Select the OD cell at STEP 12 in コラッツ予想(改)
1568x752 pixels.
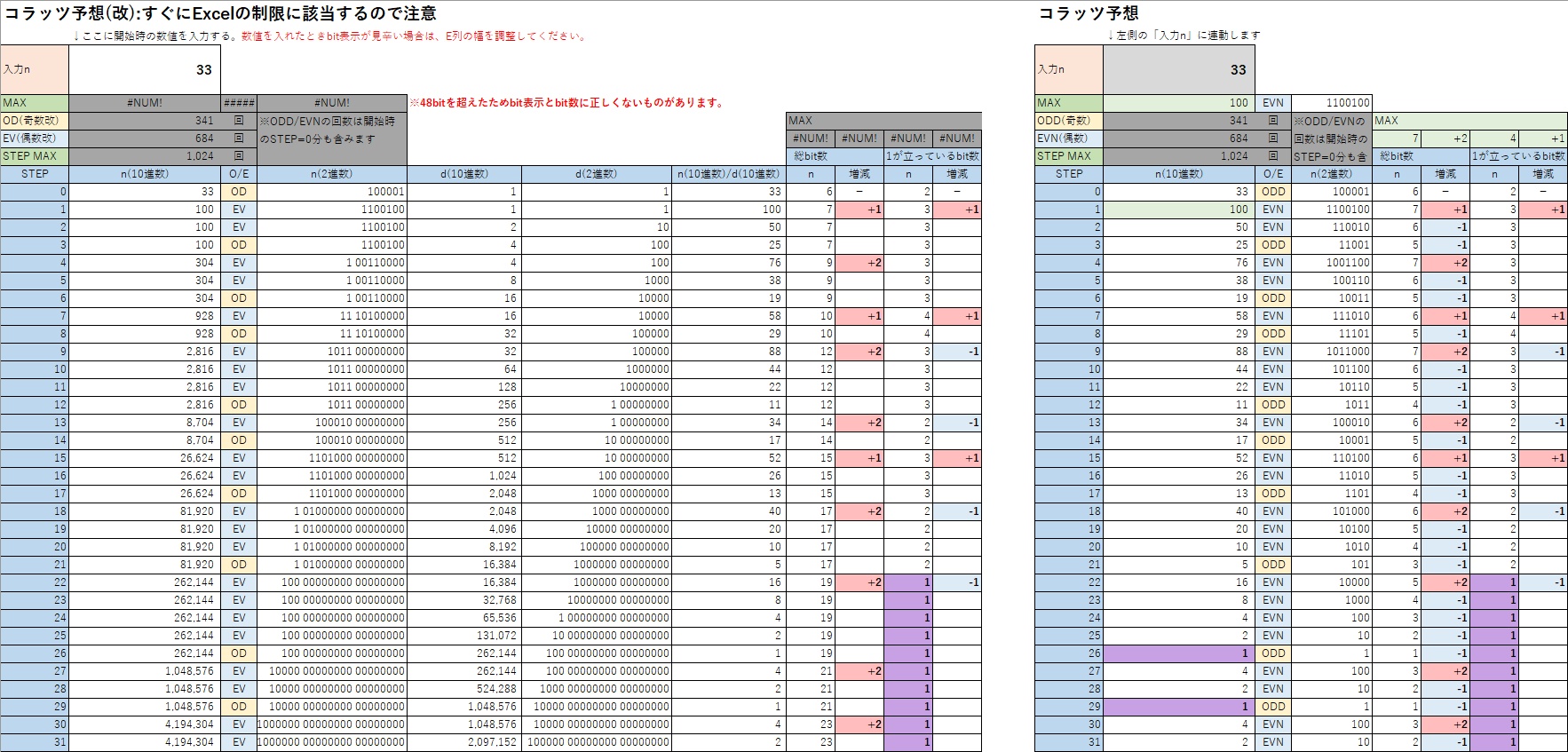click(239, 405)
